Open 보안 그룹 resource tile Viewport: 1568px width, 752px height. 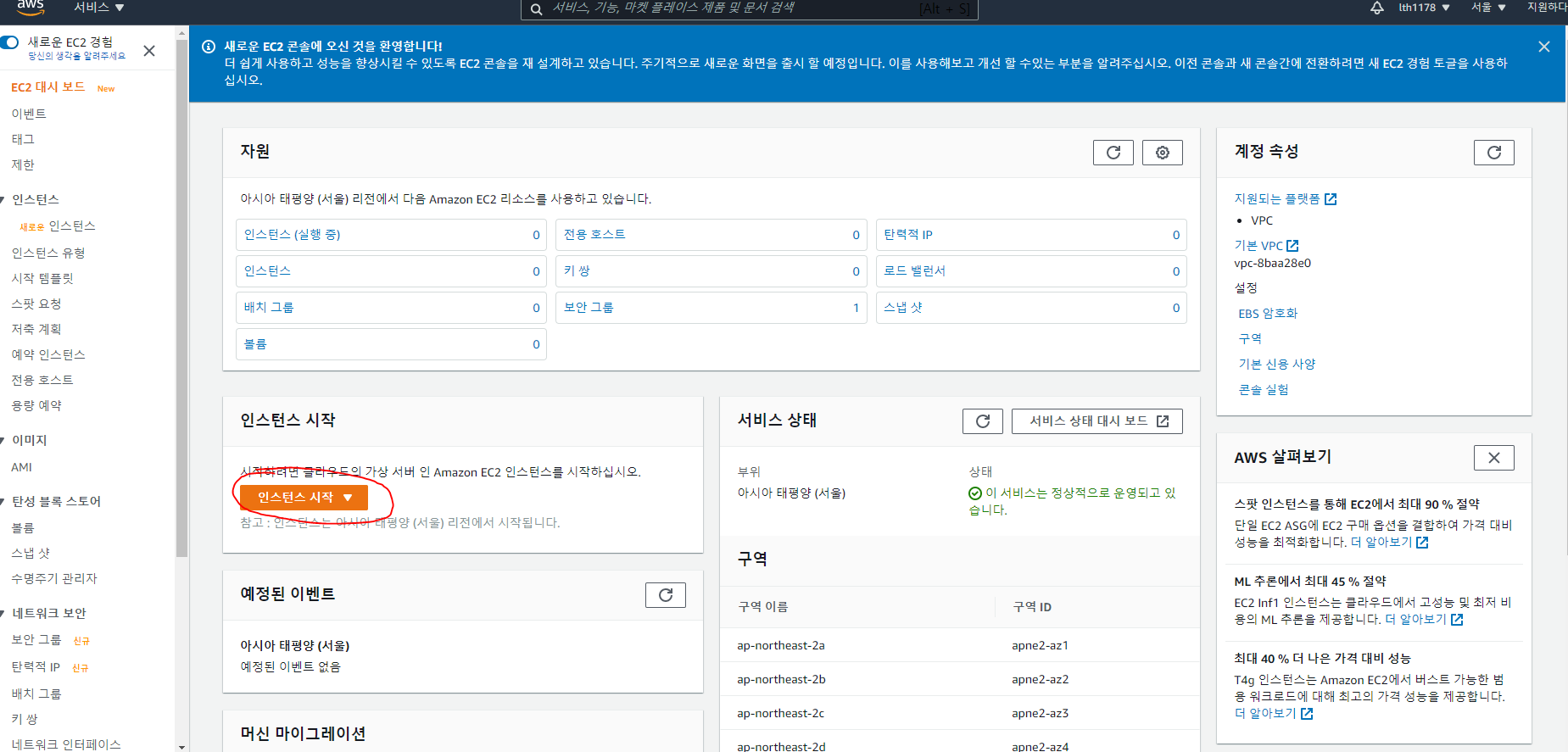click(711, 308)
